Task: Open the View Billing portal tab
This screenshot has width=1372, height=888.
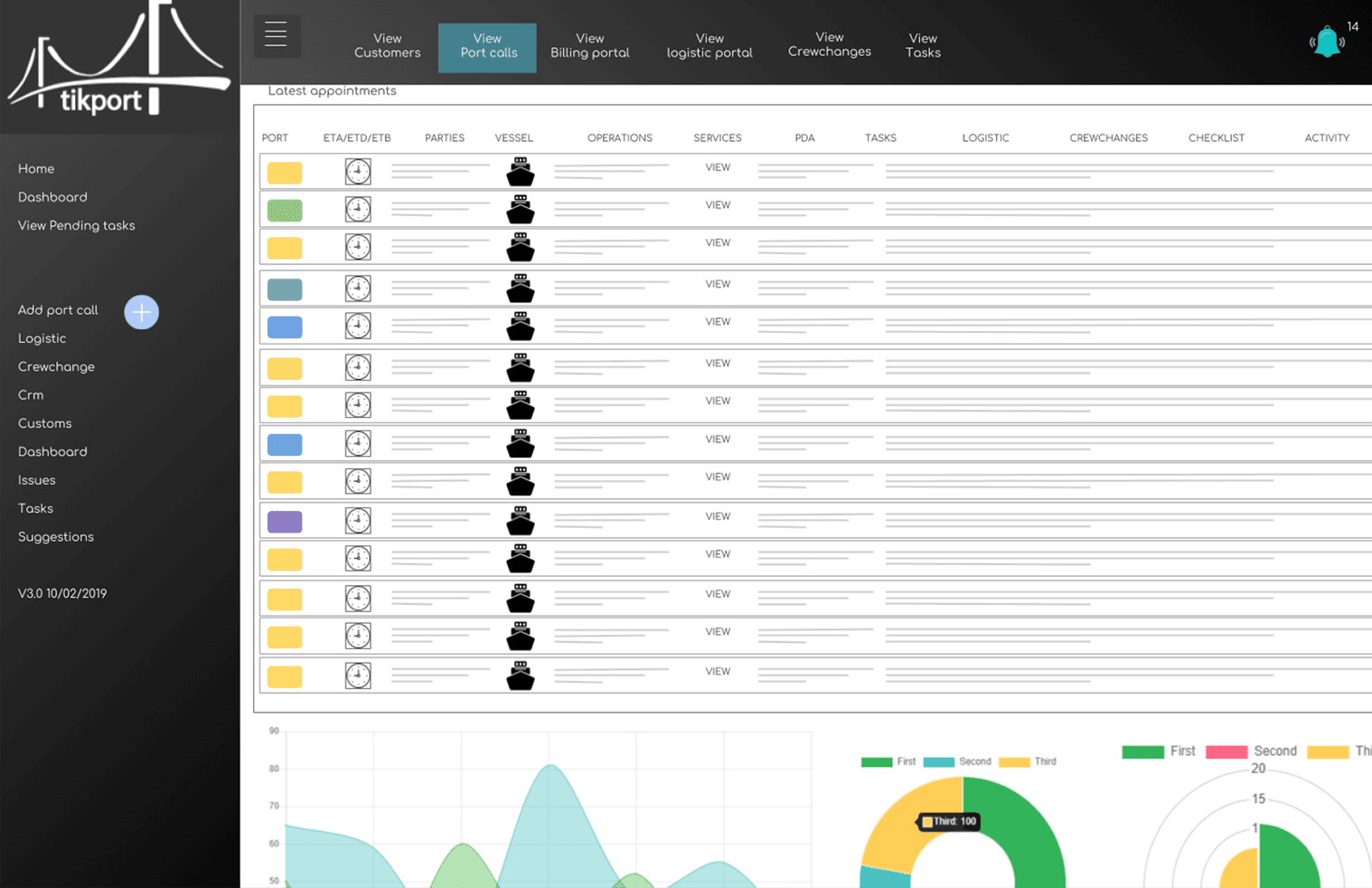Action: 589,45
